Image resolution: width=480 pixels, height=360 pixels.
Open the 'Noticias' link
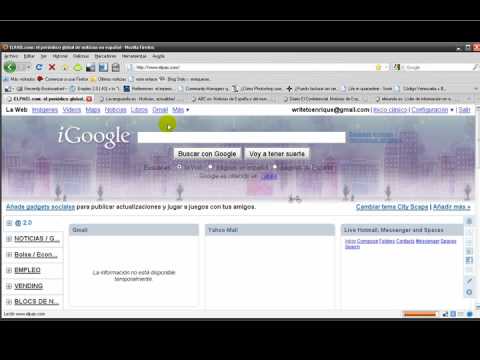[x=115, y=110]
